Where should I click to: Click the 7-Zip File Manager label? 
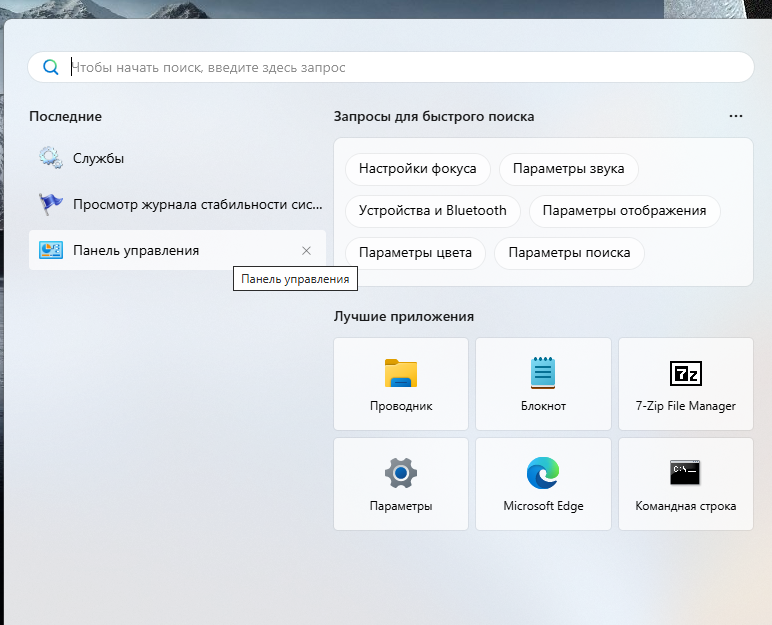tap(686, 406)
